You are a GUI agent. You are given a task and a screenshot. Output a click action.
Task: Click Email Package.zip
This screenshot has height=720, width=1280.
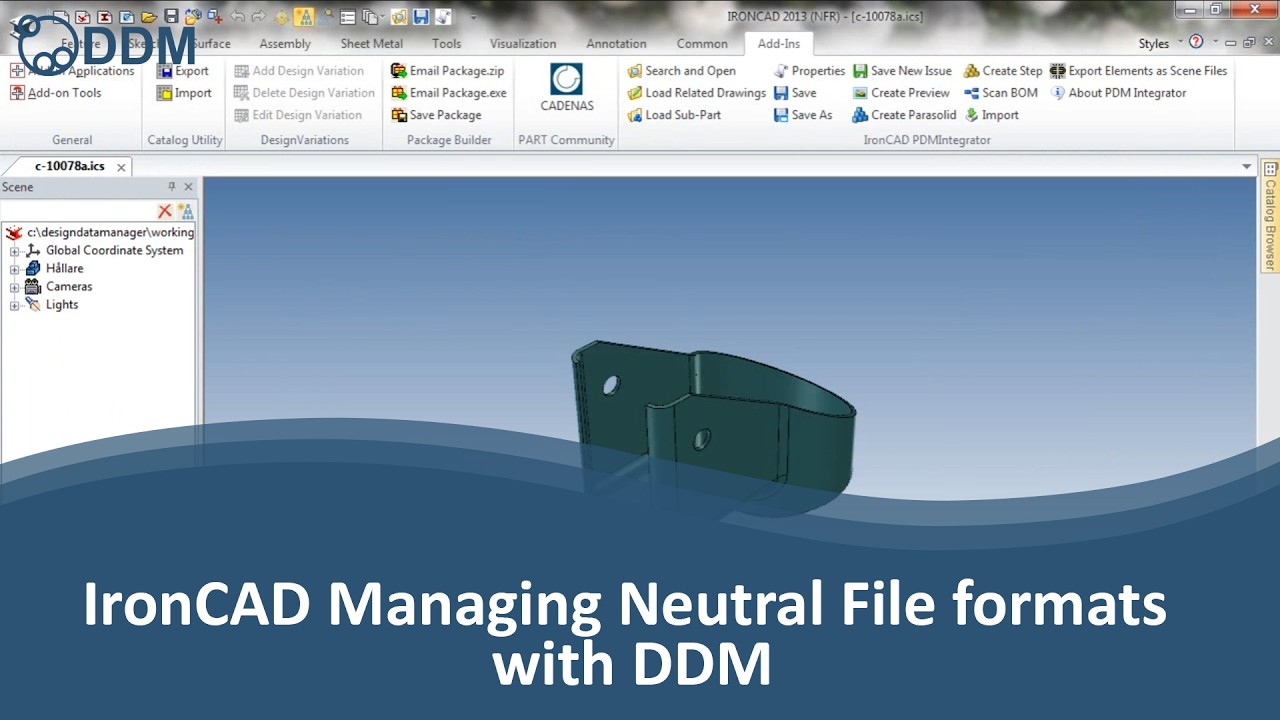click(x=447, y=71)
